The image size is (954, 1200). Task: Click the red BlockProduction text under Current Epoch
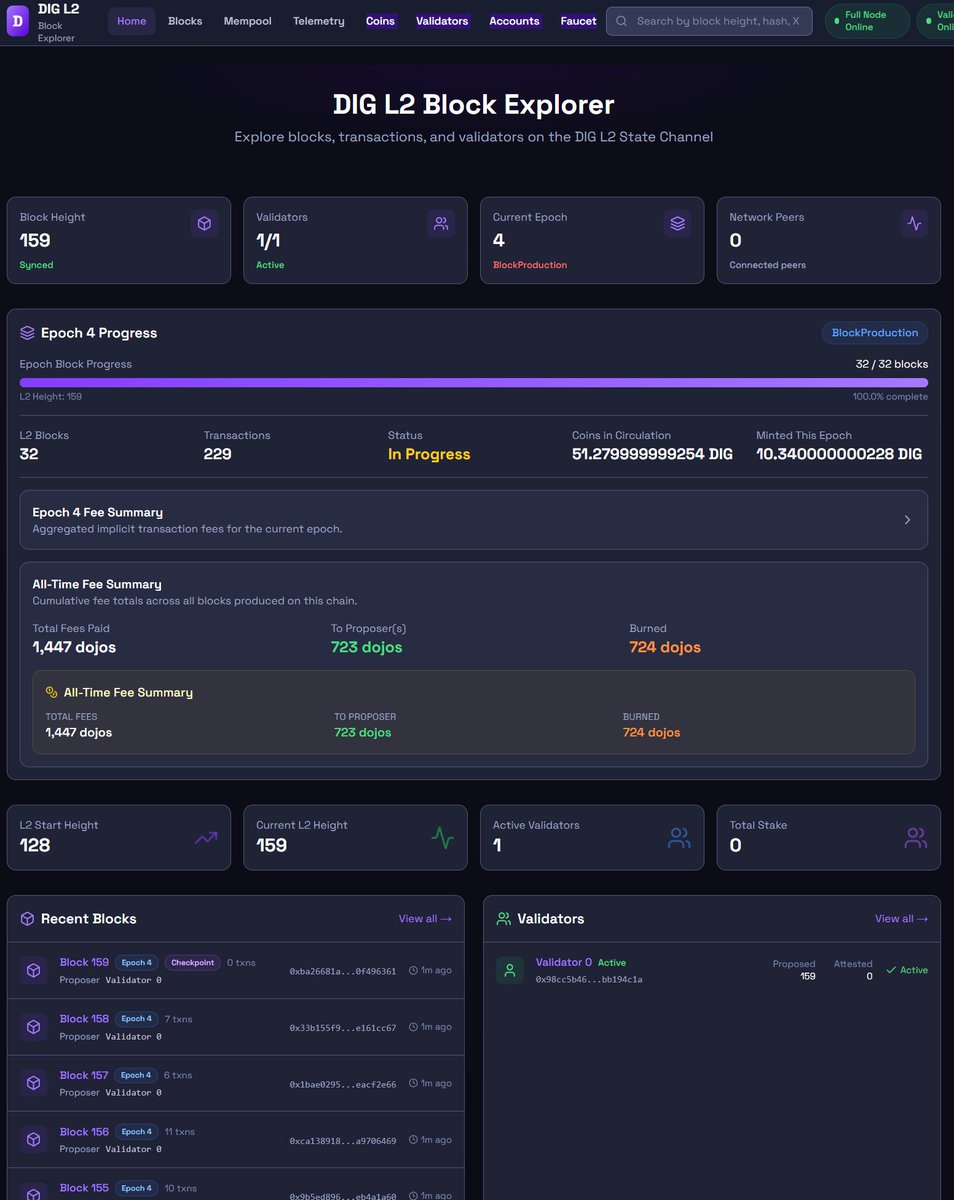pos(530,265)
